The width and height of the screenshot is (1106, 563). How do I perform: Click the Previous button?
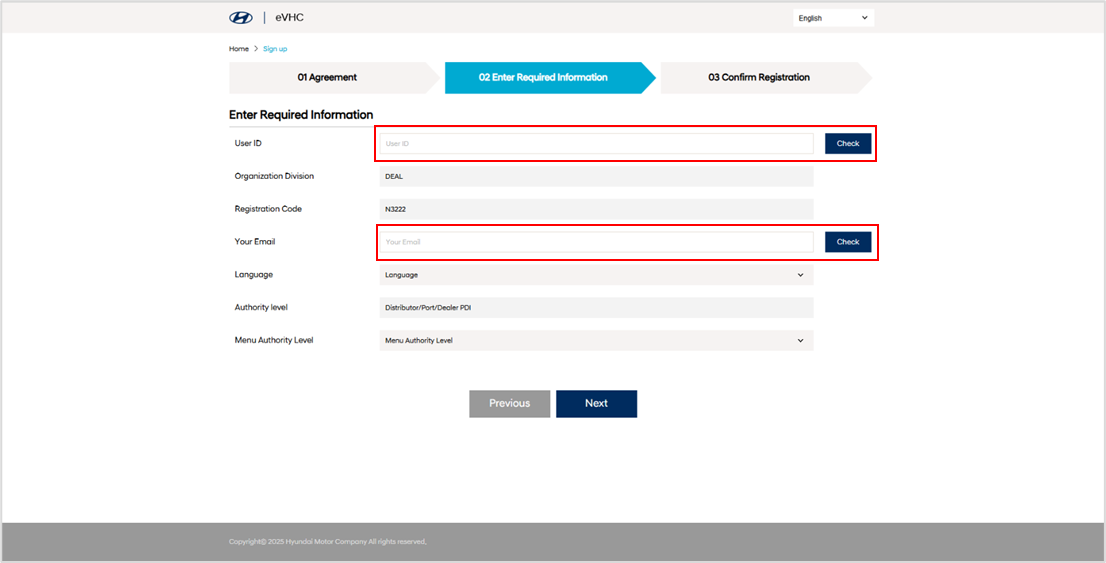point(509,404)
